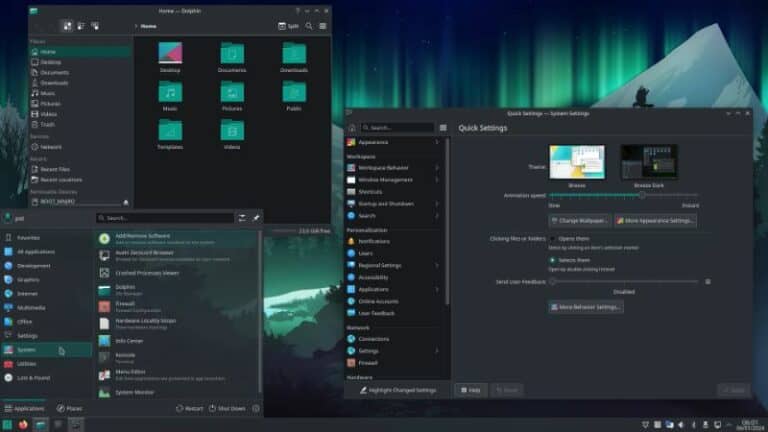Open Internet category in launcher
This screenshot has height=432, width=768.
47,294
